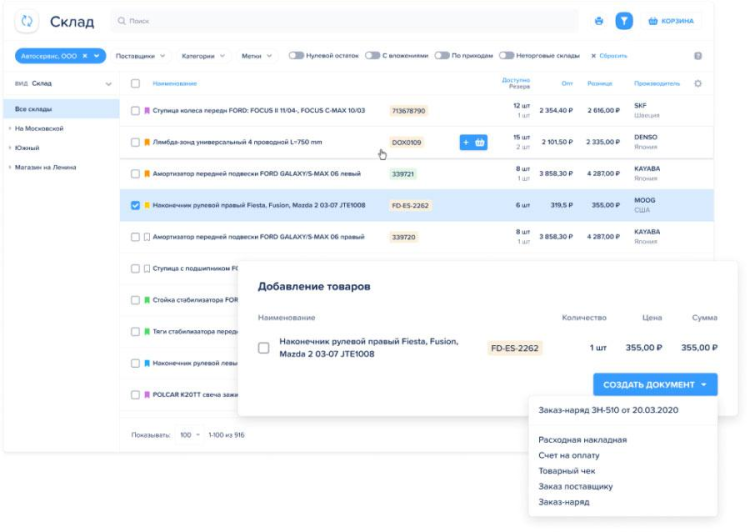The width and height of the screenshot is (750, 532).
Task: Check the item checkbox in Добавление товаров dialog
Action: point(264,348)
